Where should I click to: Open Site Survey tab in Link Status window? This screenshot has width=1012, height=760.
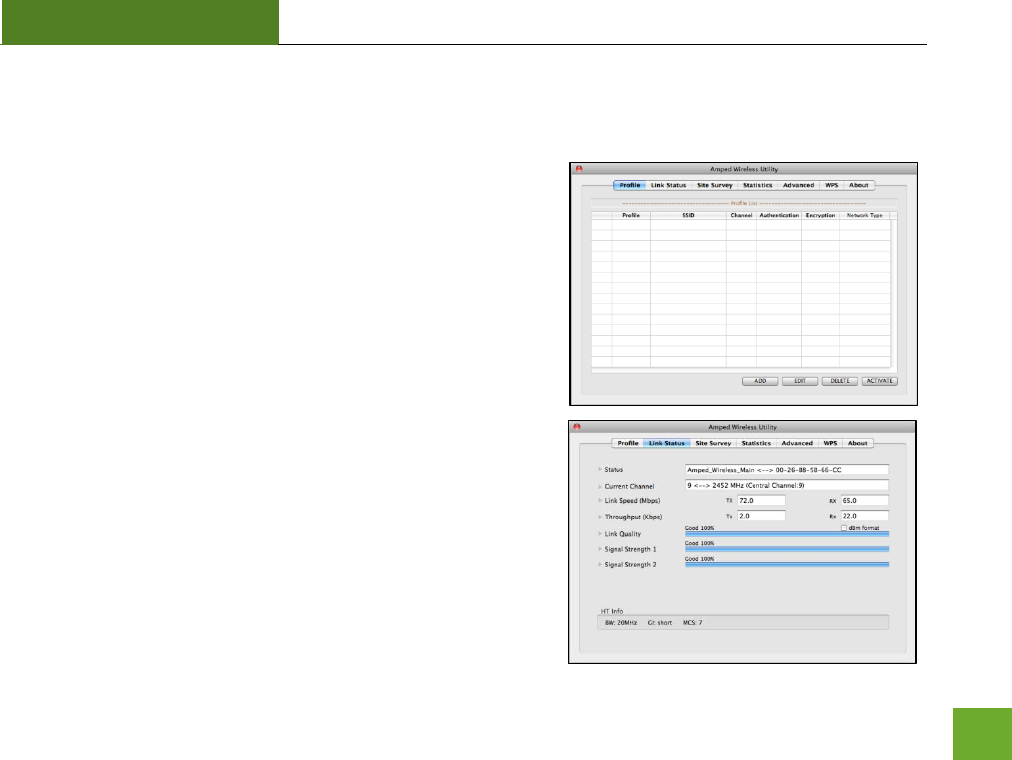pyautogui.click(x=713, y=443)
